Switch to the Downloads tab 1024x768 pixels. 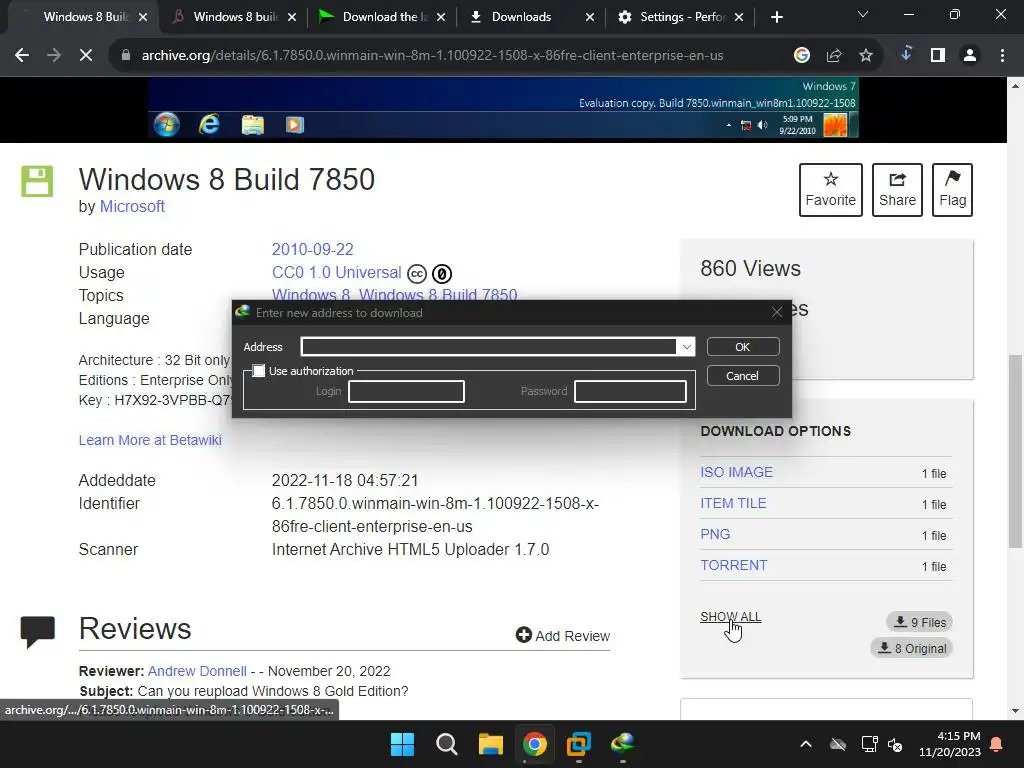click(x=521, y=17)
